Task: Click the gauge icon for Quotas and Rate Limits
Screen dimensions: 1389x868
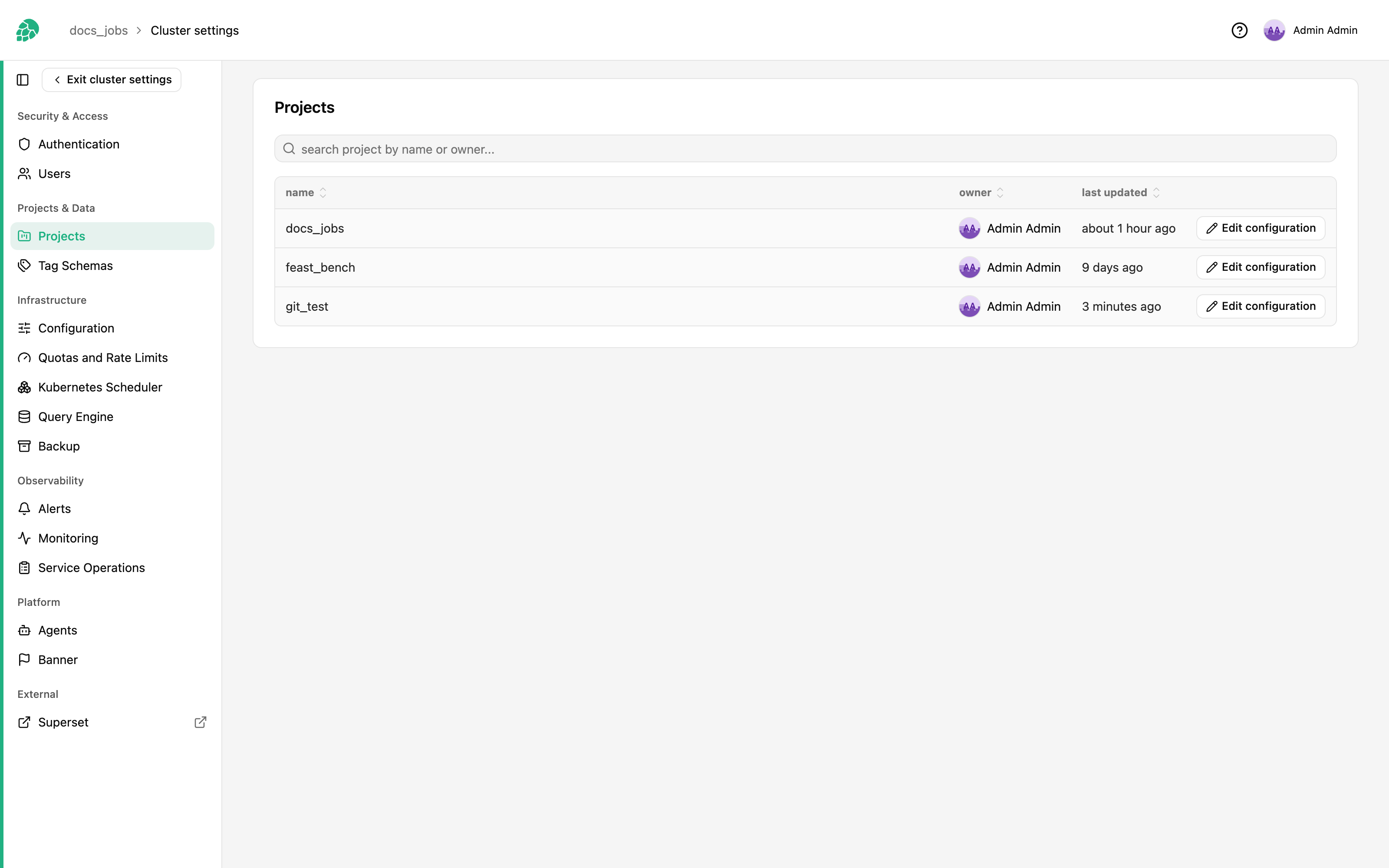Action: pyautogui.click(x=24, y=358)
